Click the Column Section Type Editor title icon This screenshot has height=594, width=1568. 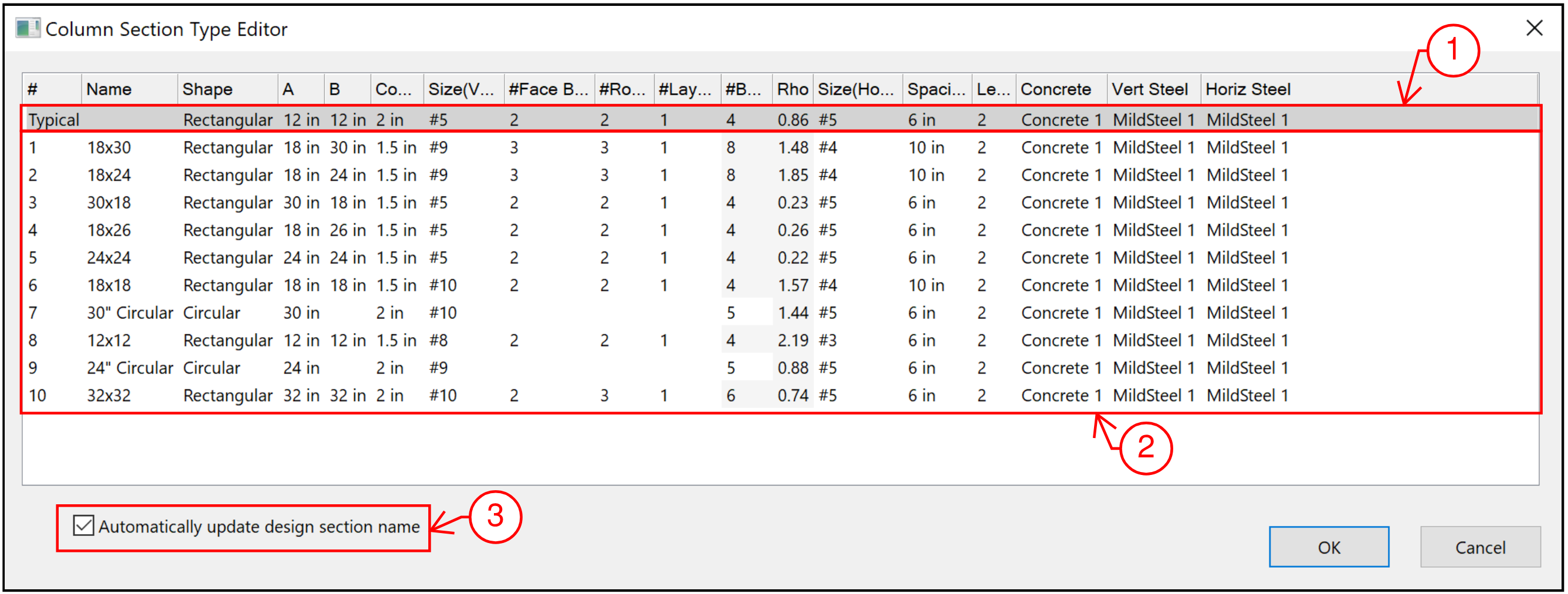(28, 29)
